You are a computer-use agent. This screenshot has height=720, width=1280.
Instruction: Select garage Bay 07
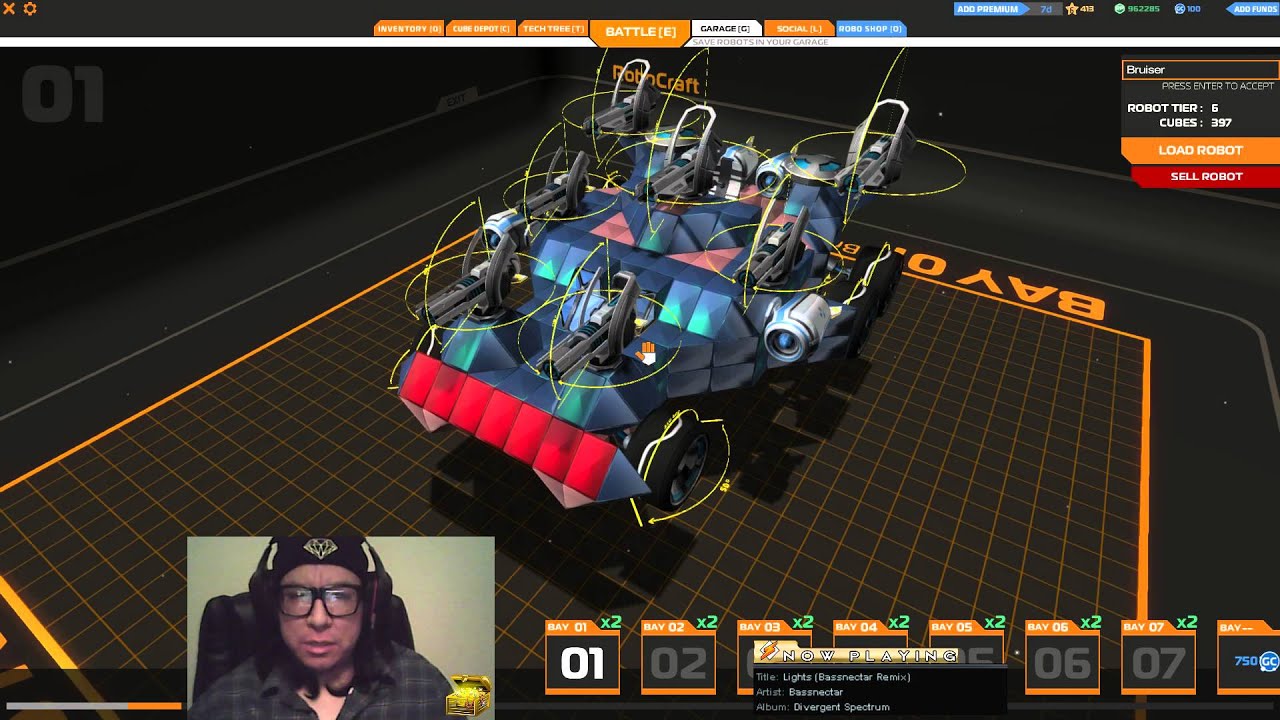[1158, 657]
